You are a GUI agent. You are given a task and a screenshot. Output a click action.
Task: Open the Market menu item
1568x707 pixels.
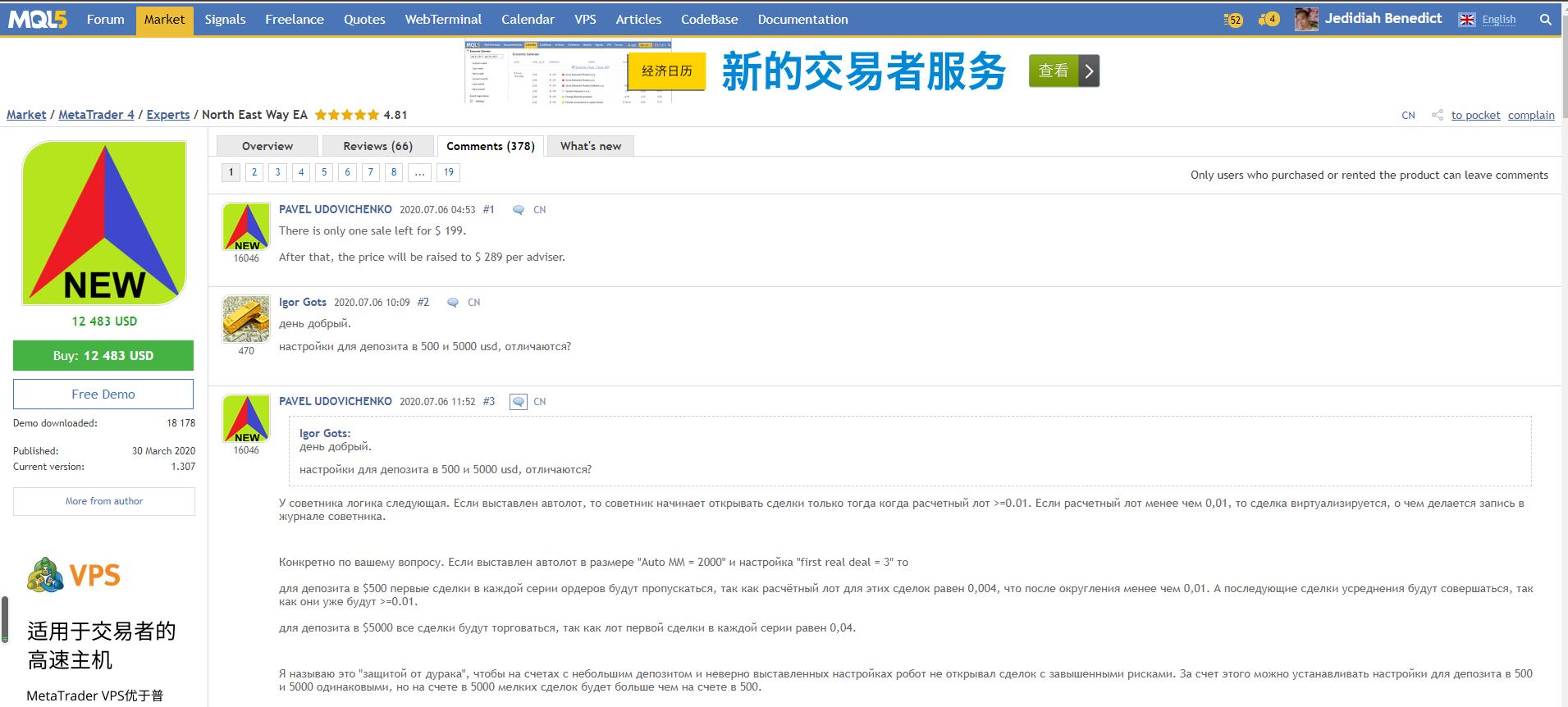coord(165,20)
